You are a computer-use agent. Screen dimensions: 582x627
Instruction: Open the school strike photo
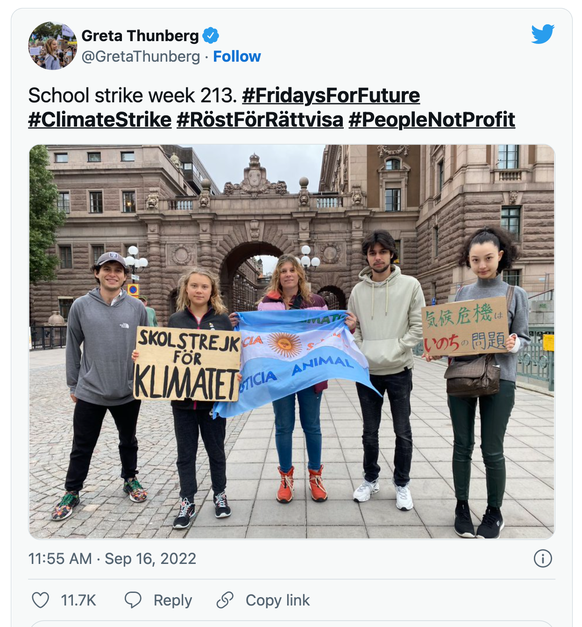click(x=292, y=341)
